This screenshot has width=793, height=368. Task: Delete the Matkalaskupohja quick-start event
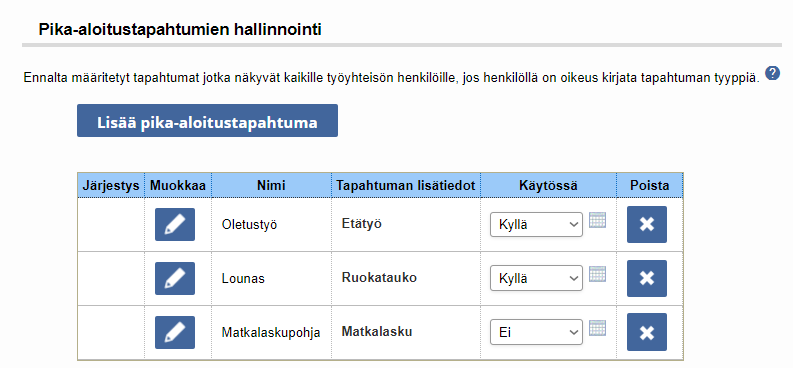[x=647, y=332]
